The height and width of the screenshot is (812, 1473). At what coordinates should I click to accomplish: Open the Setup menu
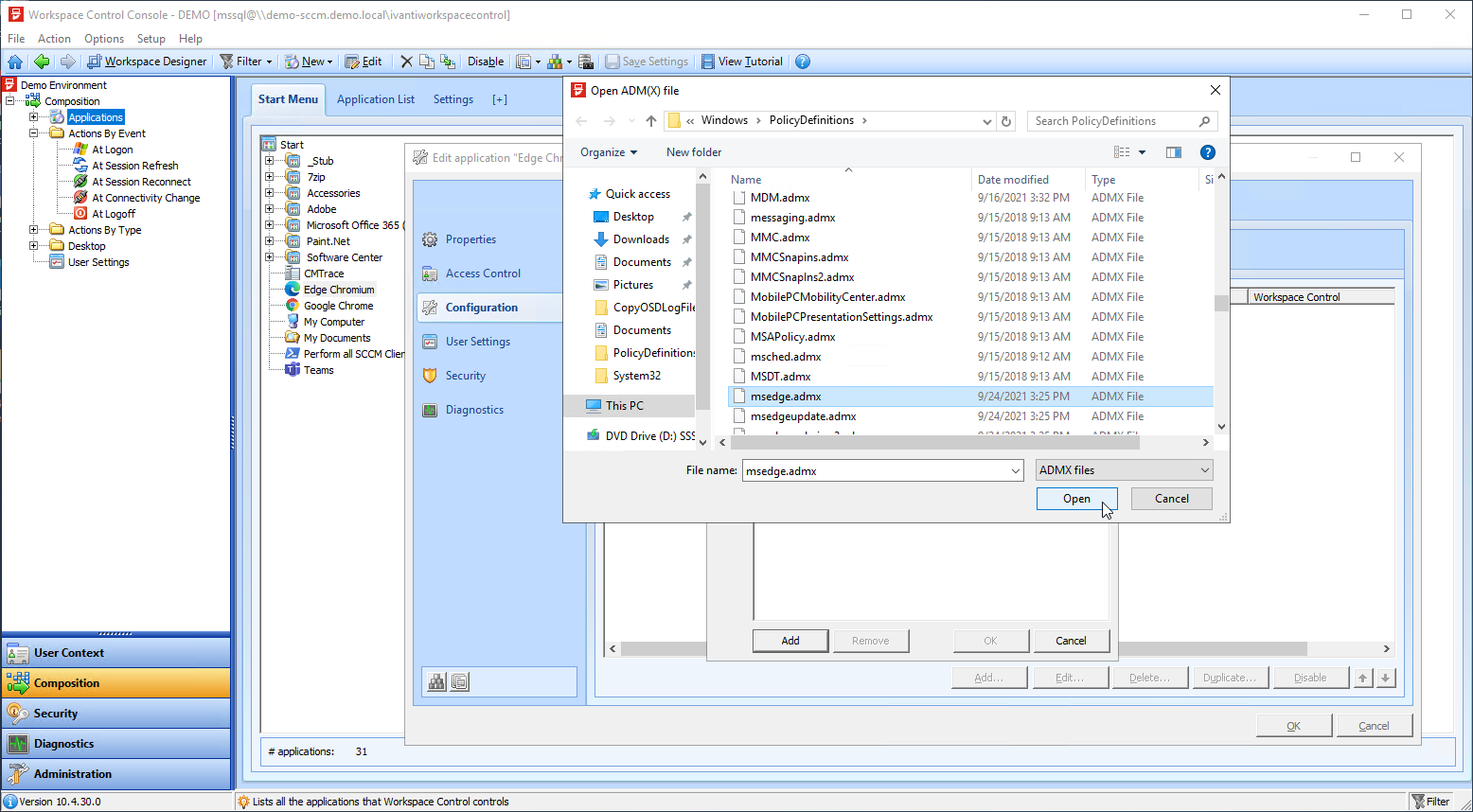(x=151, y=39)
